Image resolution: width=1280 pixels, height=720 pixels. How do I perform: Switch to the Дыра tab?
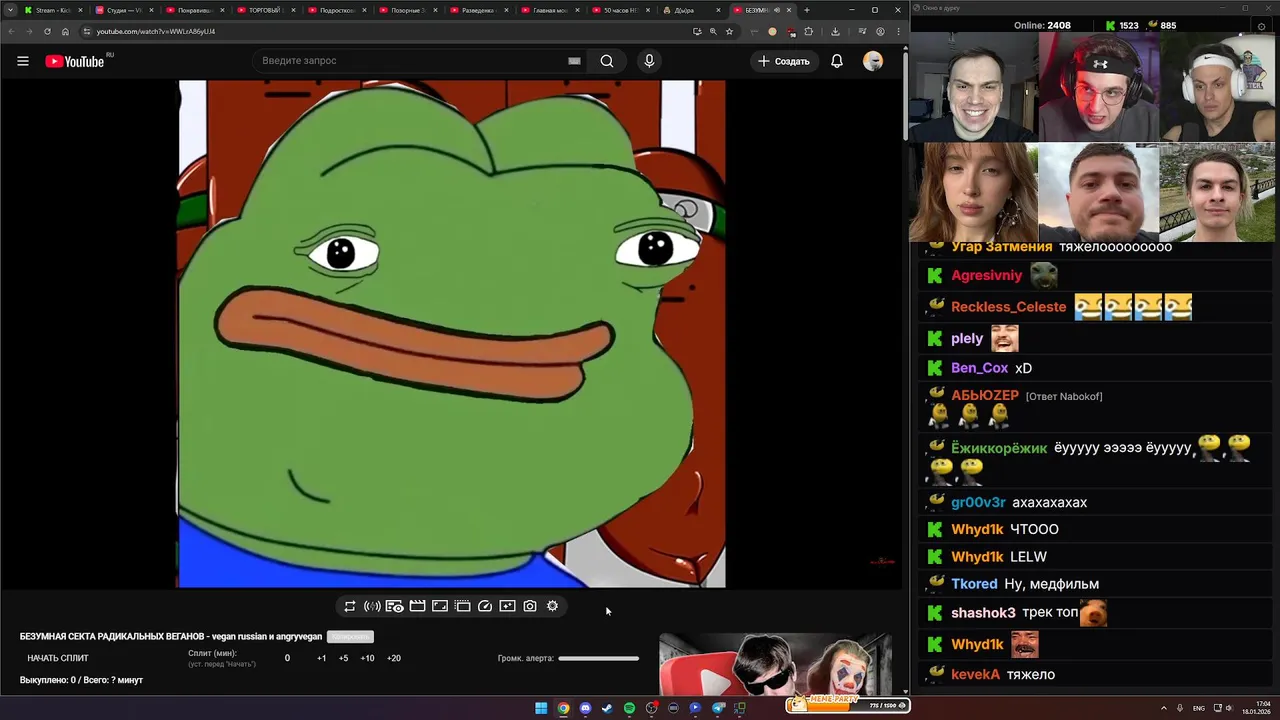click(x=690, y=10)
